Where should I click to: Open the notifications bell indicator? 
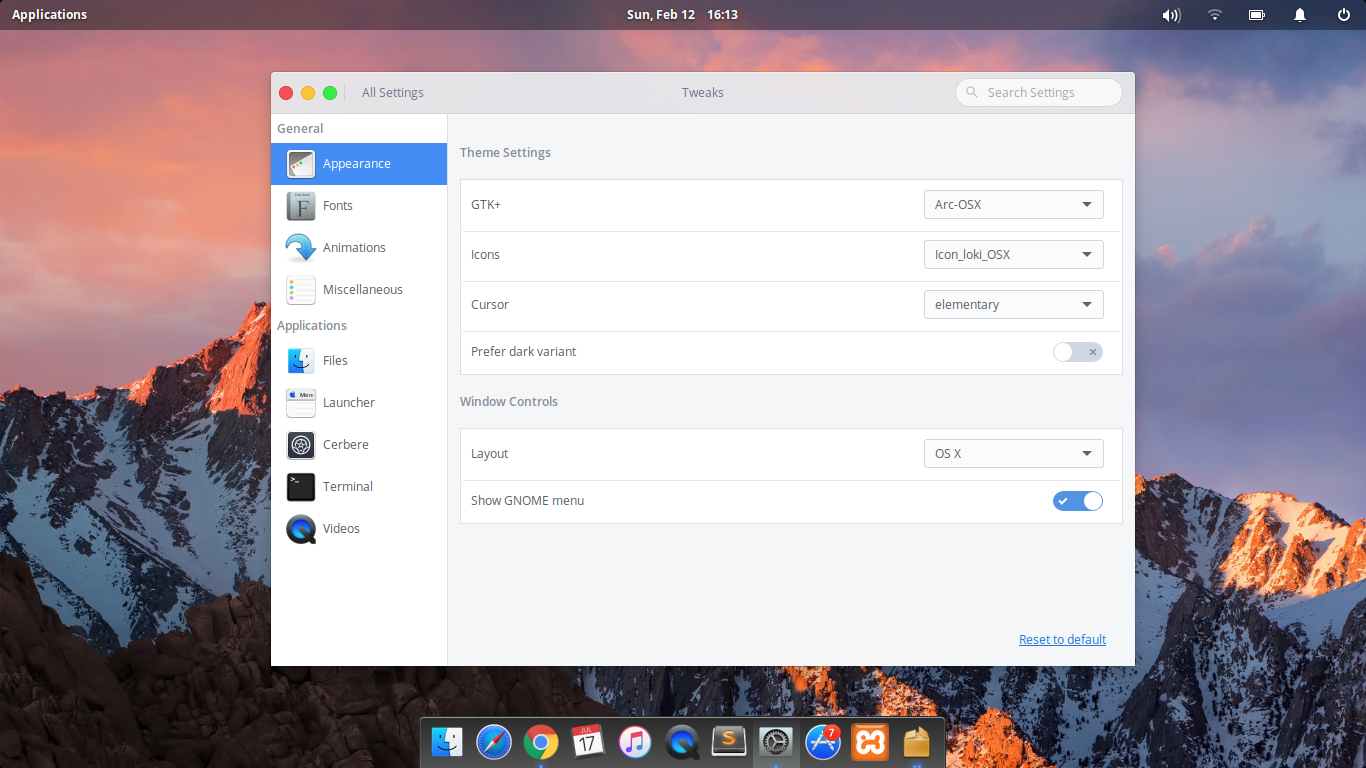(x=1300, y=15)
